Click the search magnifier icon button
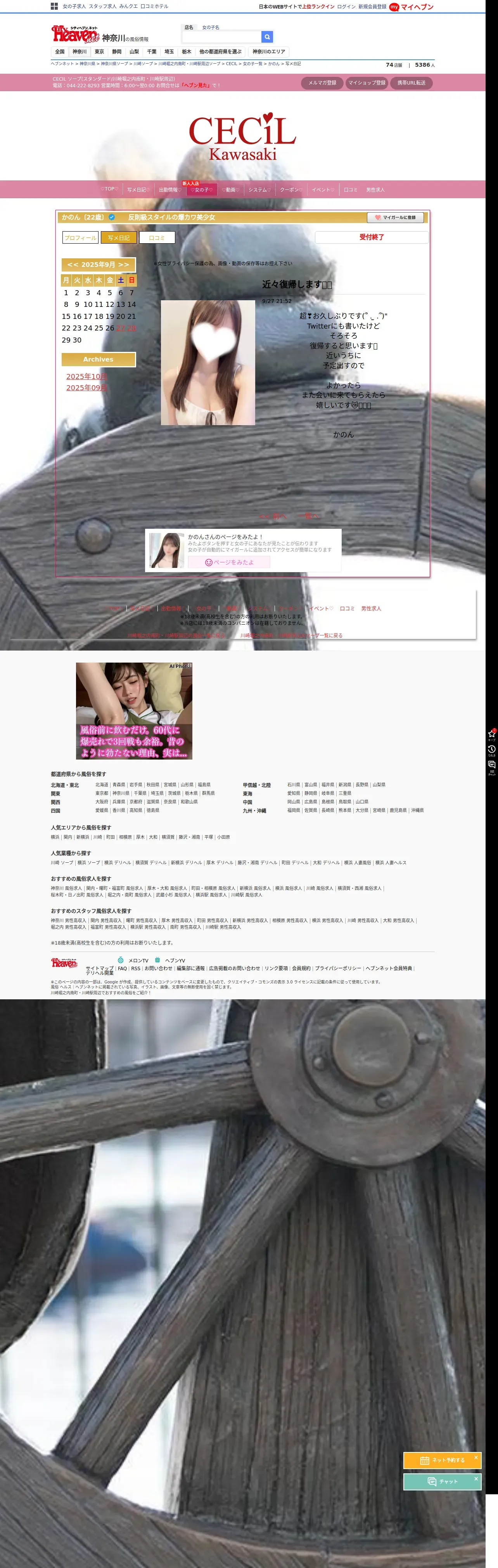Image resolution: width=498 pixels, height=1568 pixels. pyautogui.click(x=267, y=37)
